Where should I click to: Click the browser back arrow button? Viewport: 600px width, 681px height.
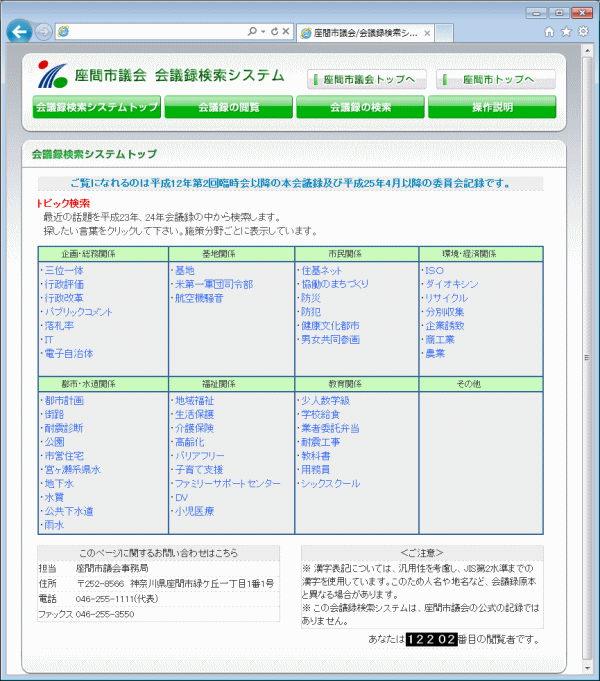coord(19,31)
